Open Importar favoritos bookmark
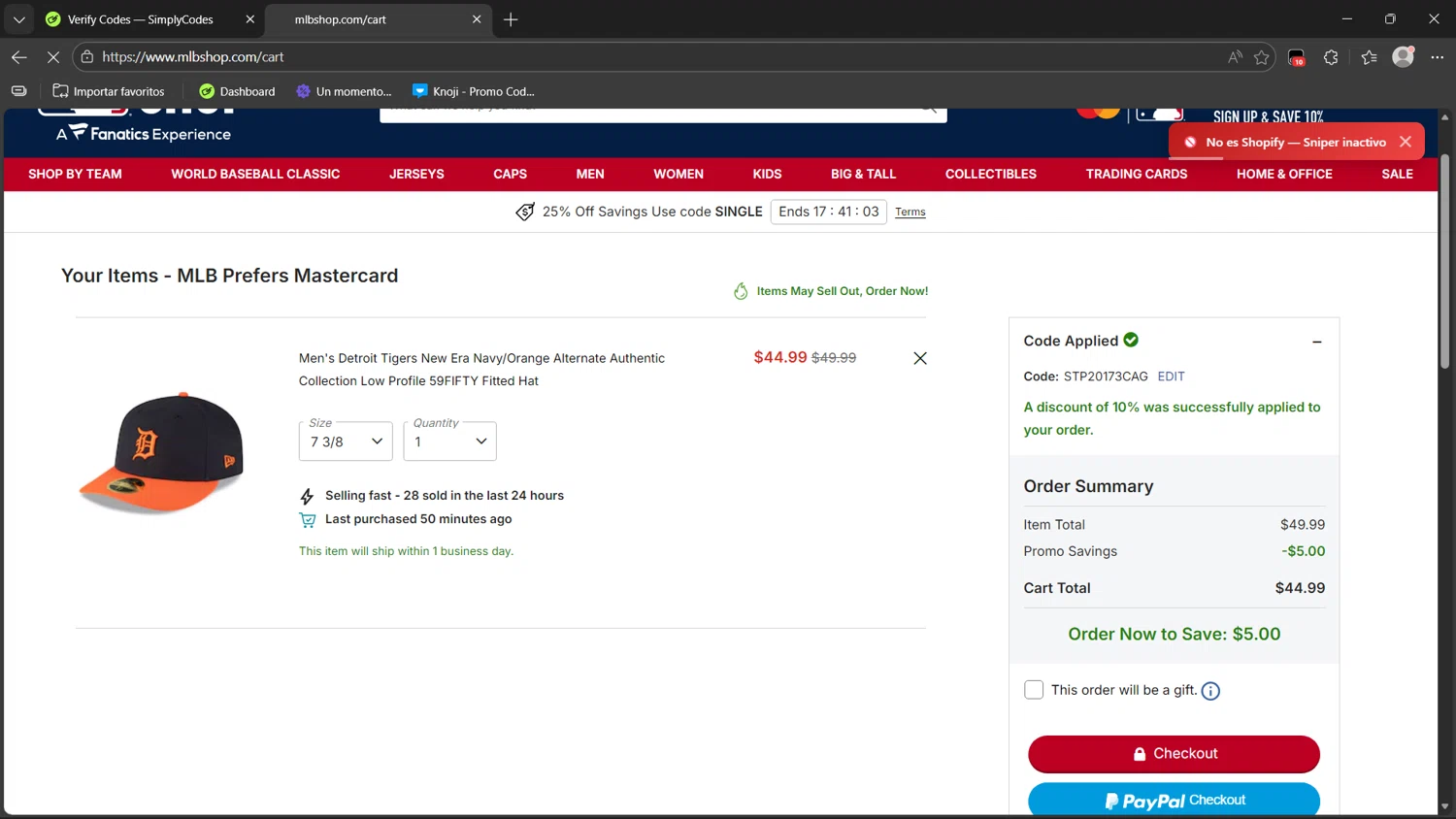Viewport: 1456px width, 819px height. tap(109, 91)
